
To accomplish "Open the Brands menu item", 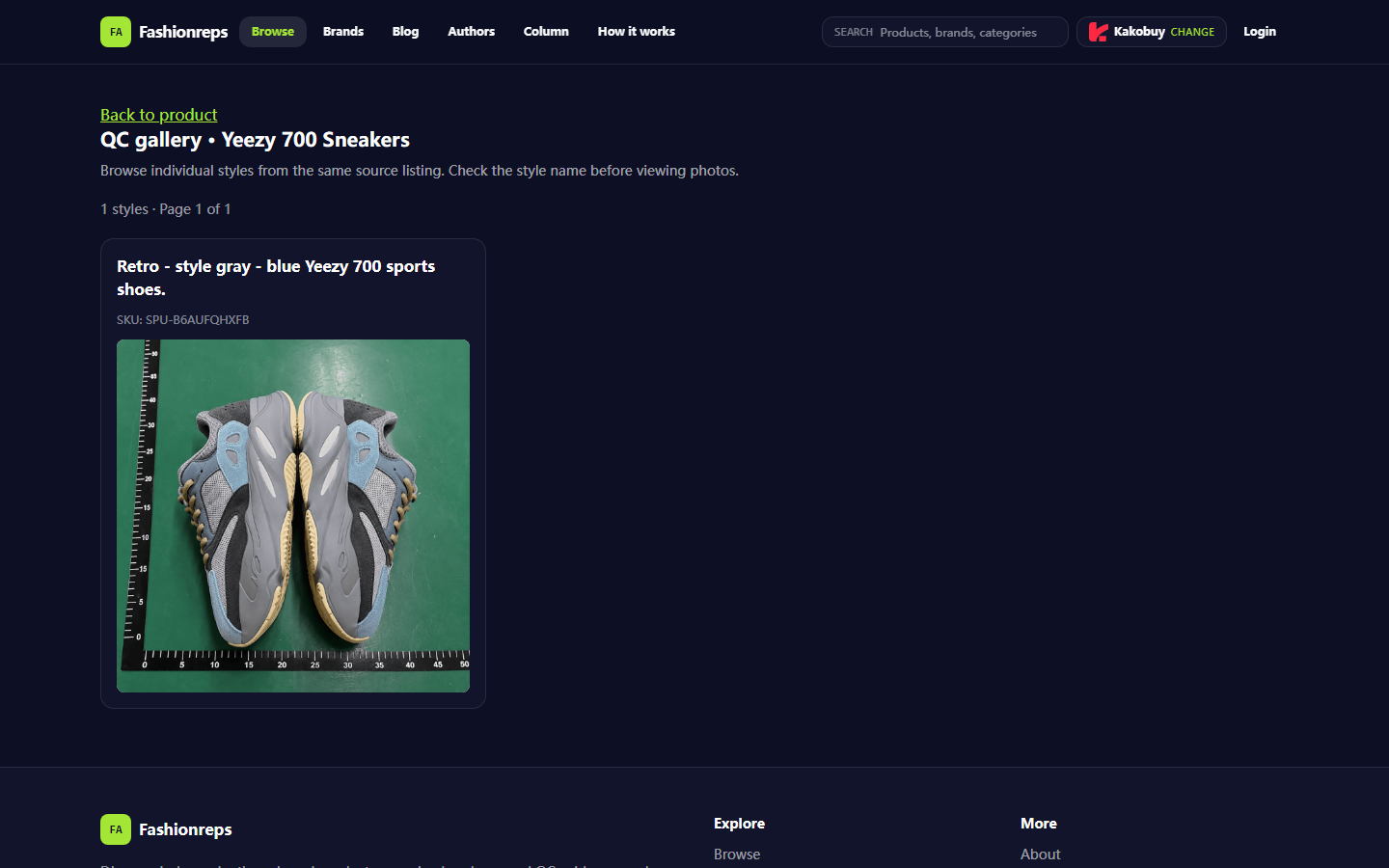I will (x=343, y=32).
